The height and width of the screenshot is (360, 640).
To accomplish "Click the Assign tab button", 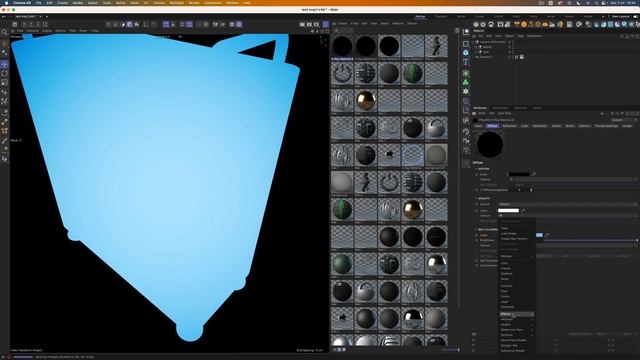I will click(x=627, y=126).
